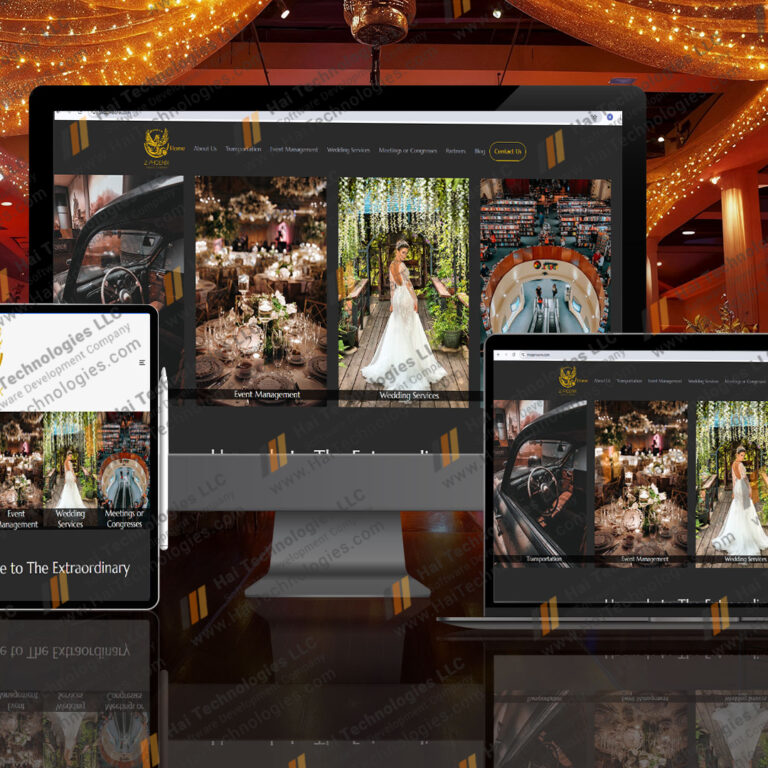Open the tablet's hamburger menu icon

tap(142, 362)
